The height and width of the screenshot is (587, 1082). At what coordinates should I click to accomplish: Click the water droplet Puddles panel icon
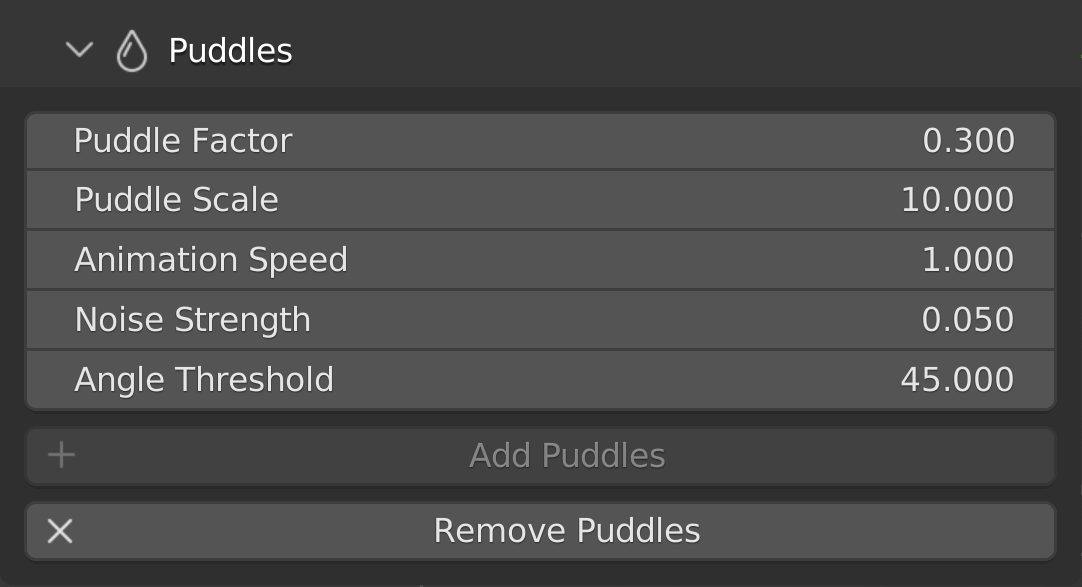click(133, 48)
